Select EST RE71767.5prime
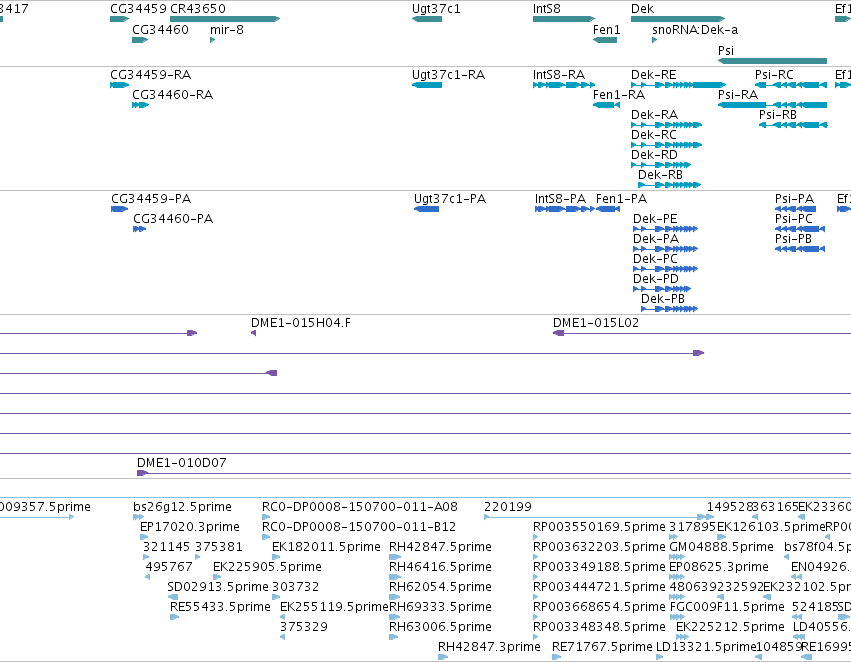This screenshot has height=662, width=851. 556,657
